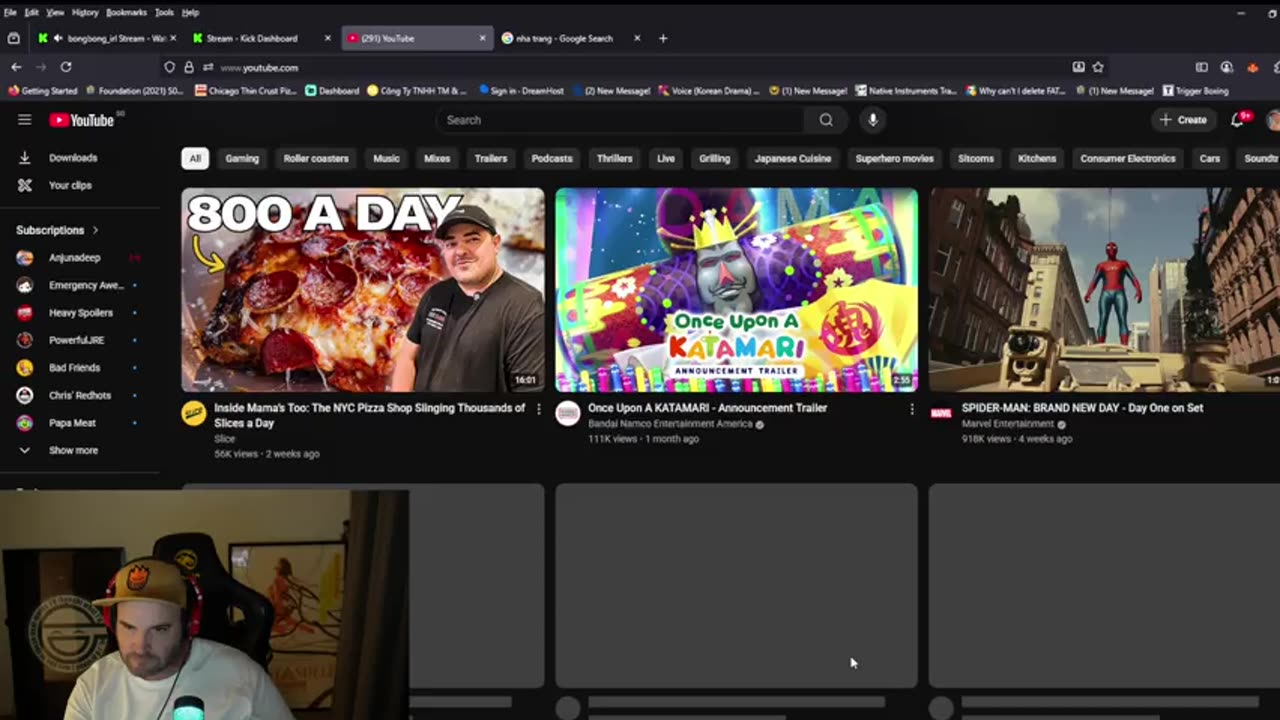
Task: Open new browser tab with plus
Action: tap(663, 38)
